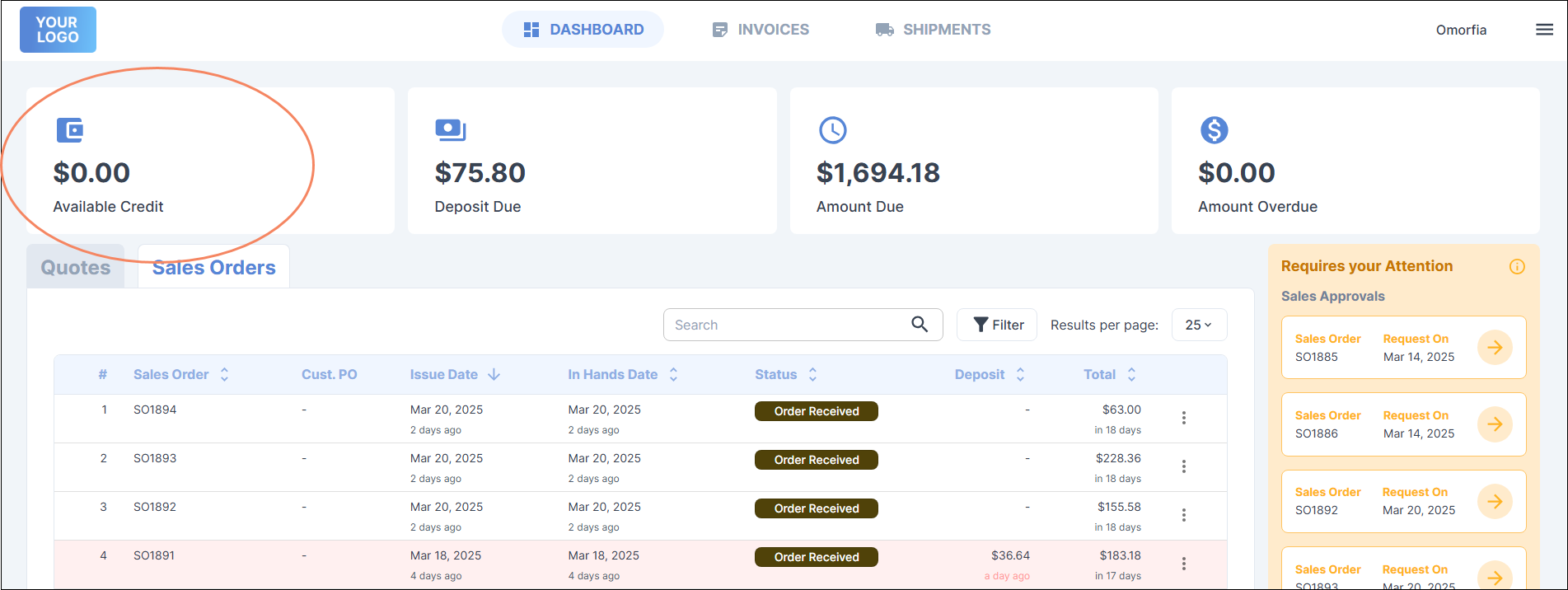This screenshot has height=590, width=1568.
Task: Sort by Total column
Action: (1110, 374)
